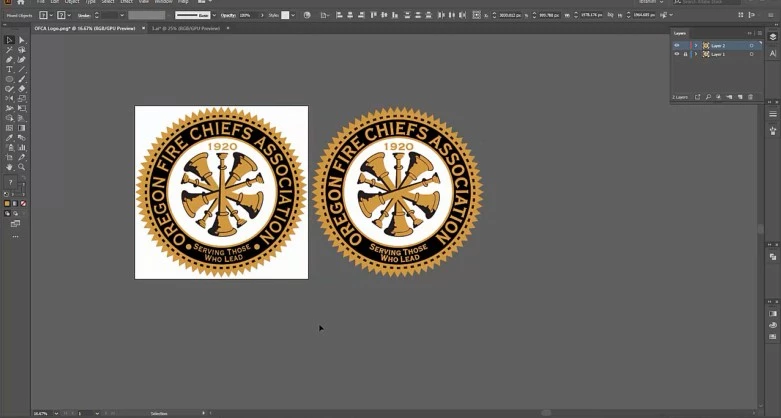Select the Blend tool

click(x=21, y=138)
